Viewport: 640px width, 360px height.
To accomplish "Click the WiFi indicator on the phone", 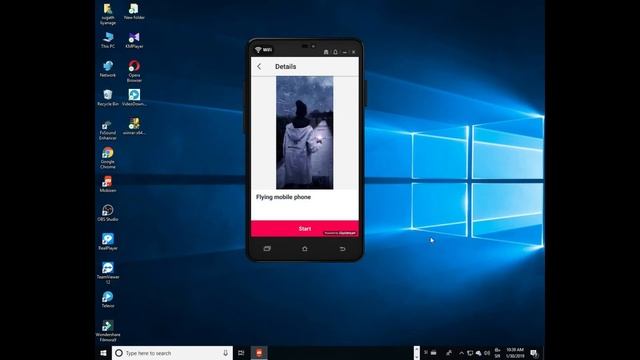I will (263, 50).
